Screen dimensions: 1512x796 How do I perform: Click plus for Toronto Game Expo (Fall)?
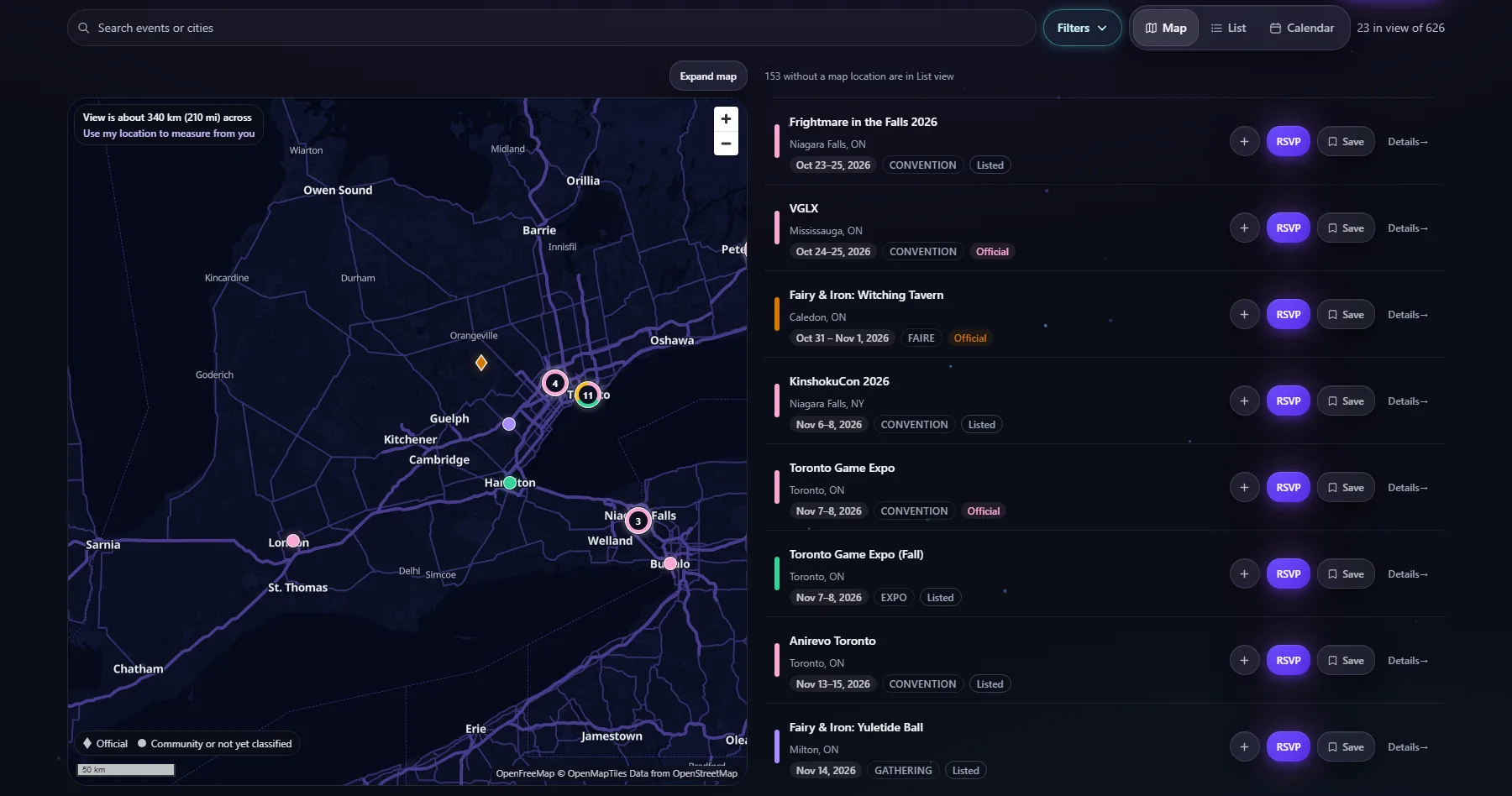click(x=1244, y=574)
